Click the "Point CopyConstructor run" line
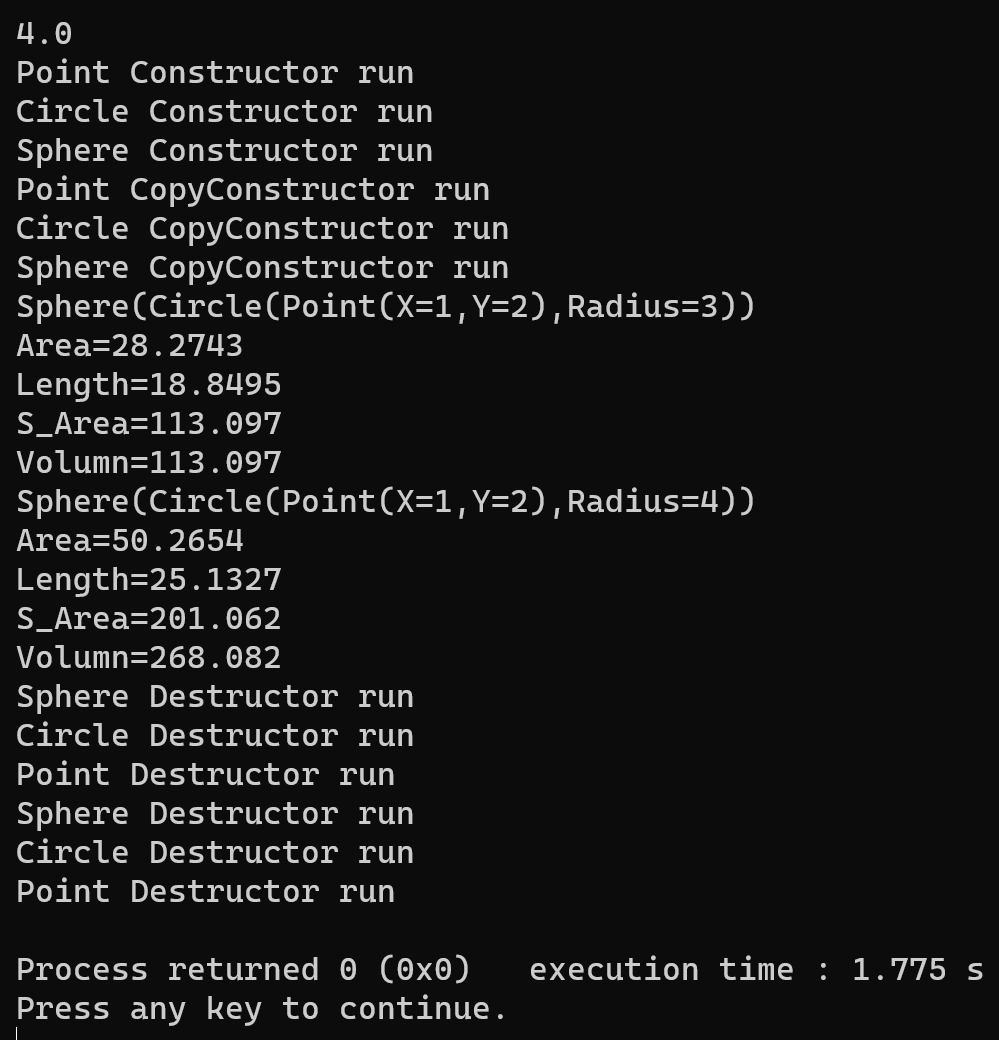This screenshot has width=999, height=1040. click(252, 190)
